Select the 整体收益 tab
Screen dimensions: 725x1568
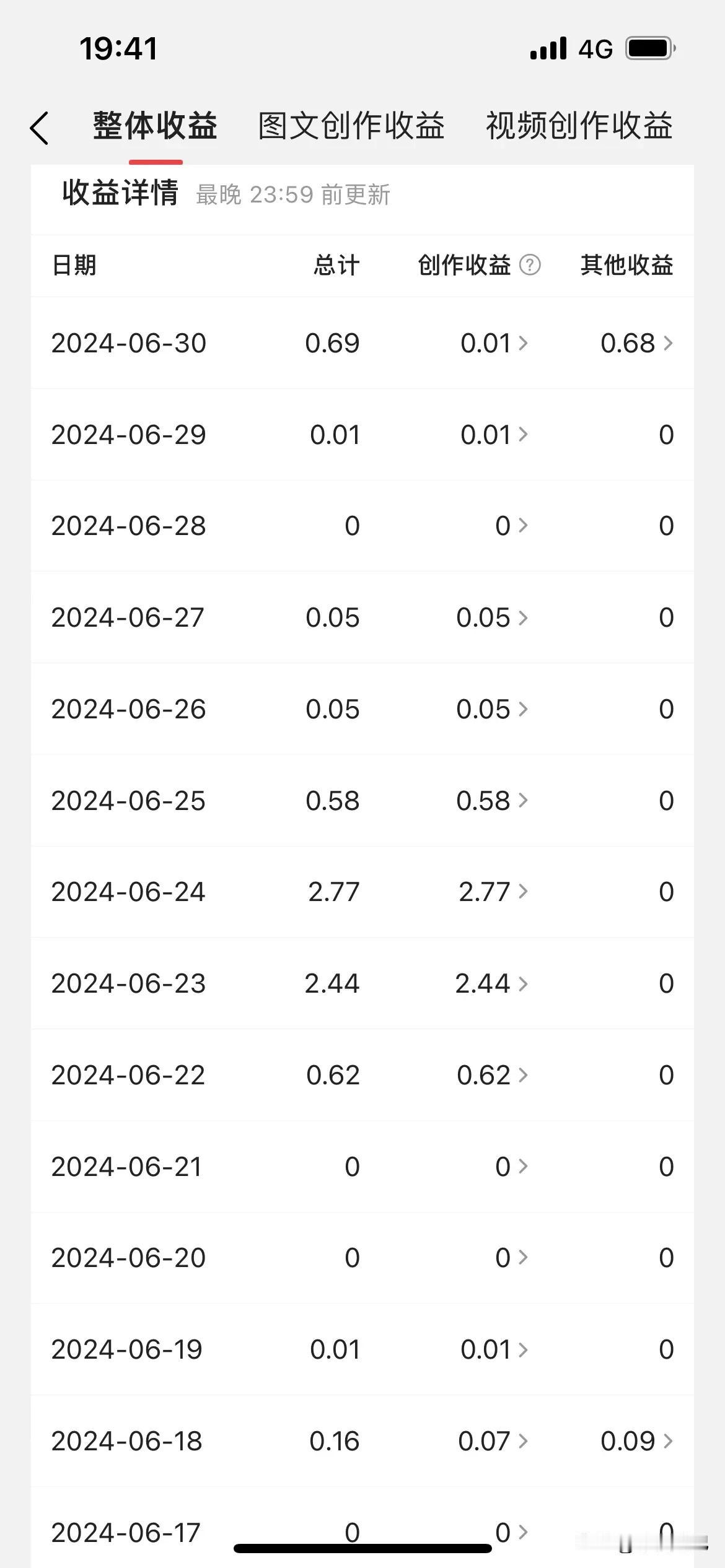155,126
